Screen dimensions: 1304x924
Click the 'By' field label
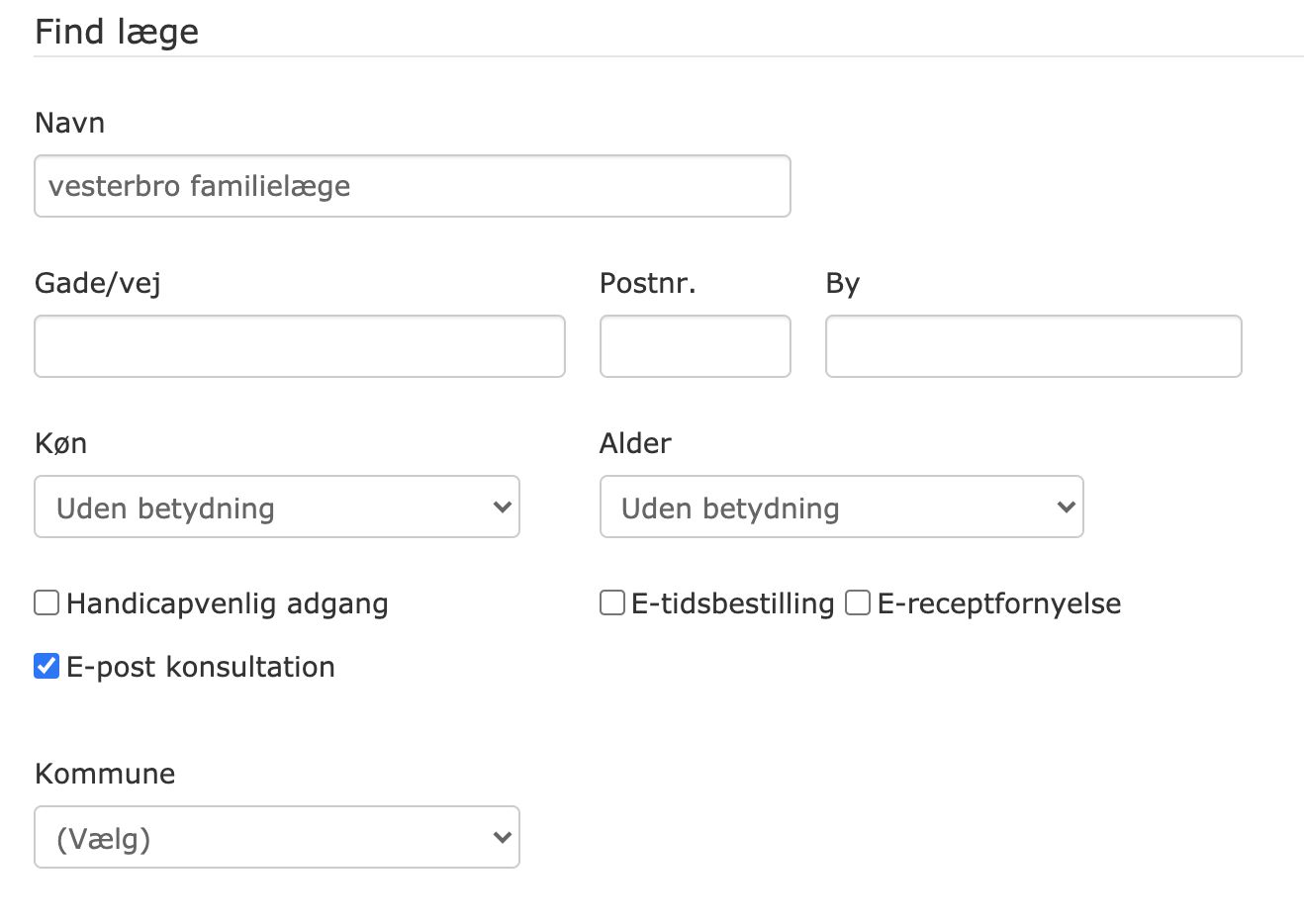pos(842,283)
